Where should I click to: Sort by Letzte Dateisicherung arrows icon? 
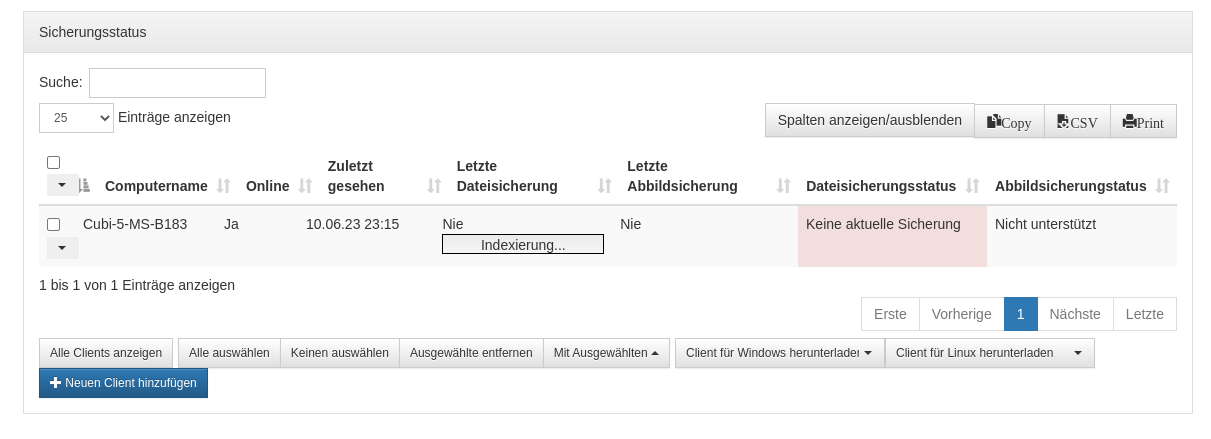(x=604, y=186)
